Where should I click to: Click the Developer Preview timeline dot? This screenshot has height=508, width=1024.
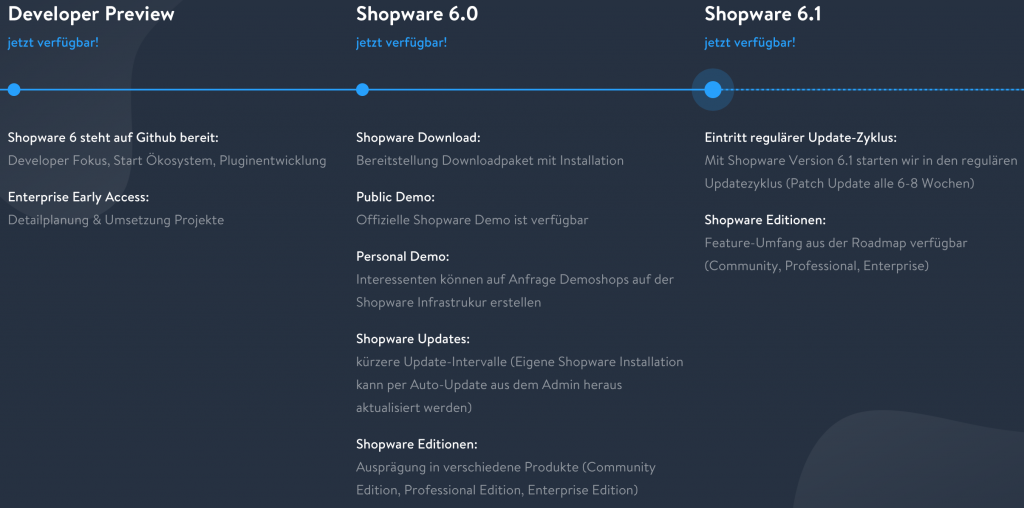click(14, 89)
